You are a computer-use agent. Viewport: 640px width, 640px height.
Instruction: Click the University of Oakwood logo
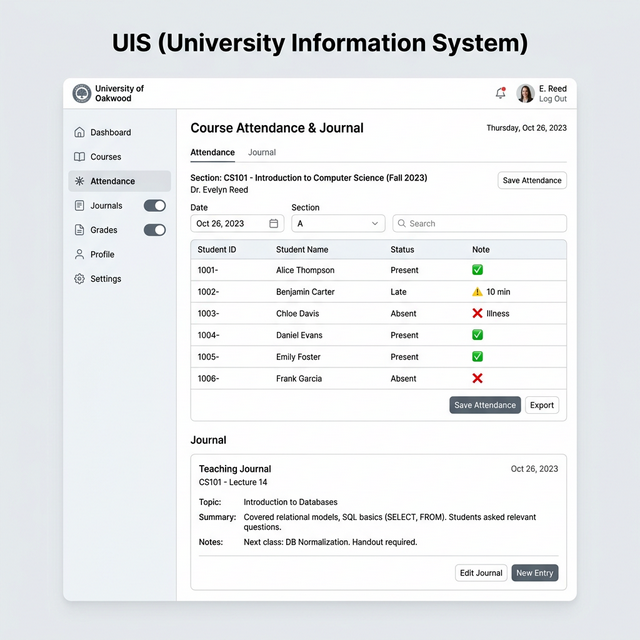82,93
